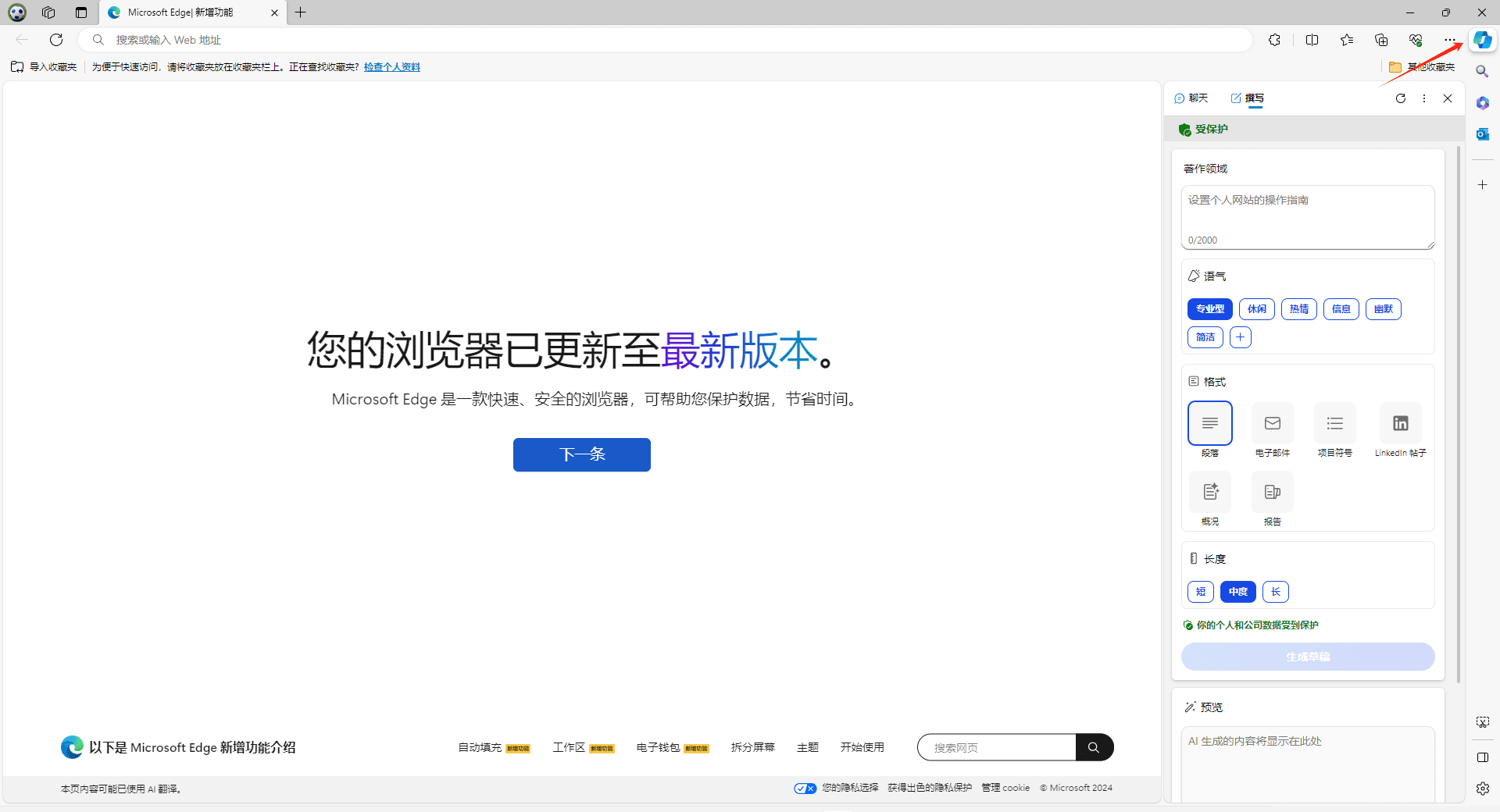The width and height of the screenshot is (1500, 812).
Task: Click the AI preview output box
Action: coord(1308,764)
